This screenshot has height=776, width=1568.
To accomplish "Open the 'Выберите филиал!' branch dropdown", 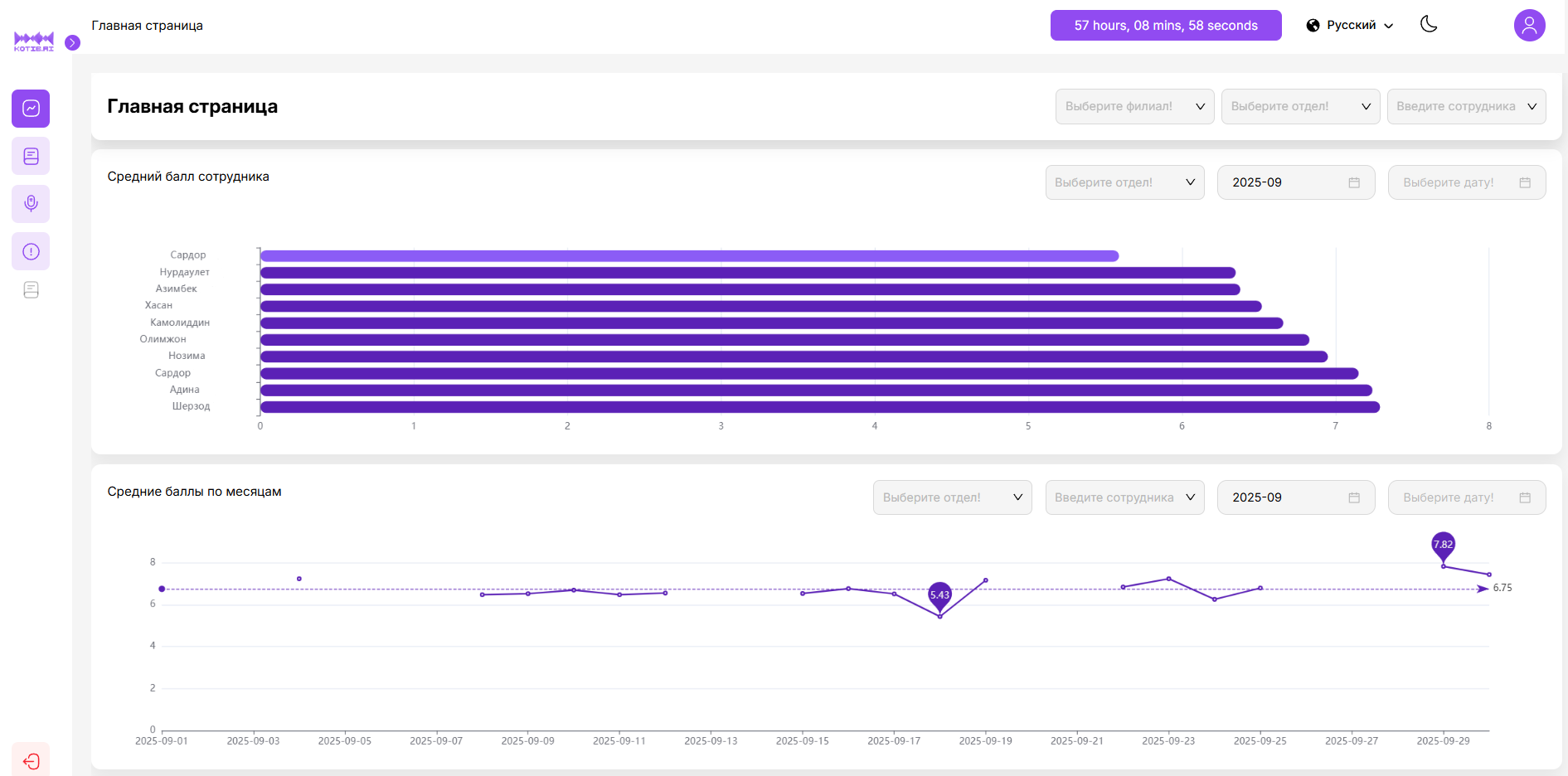I will (1134, 107).
